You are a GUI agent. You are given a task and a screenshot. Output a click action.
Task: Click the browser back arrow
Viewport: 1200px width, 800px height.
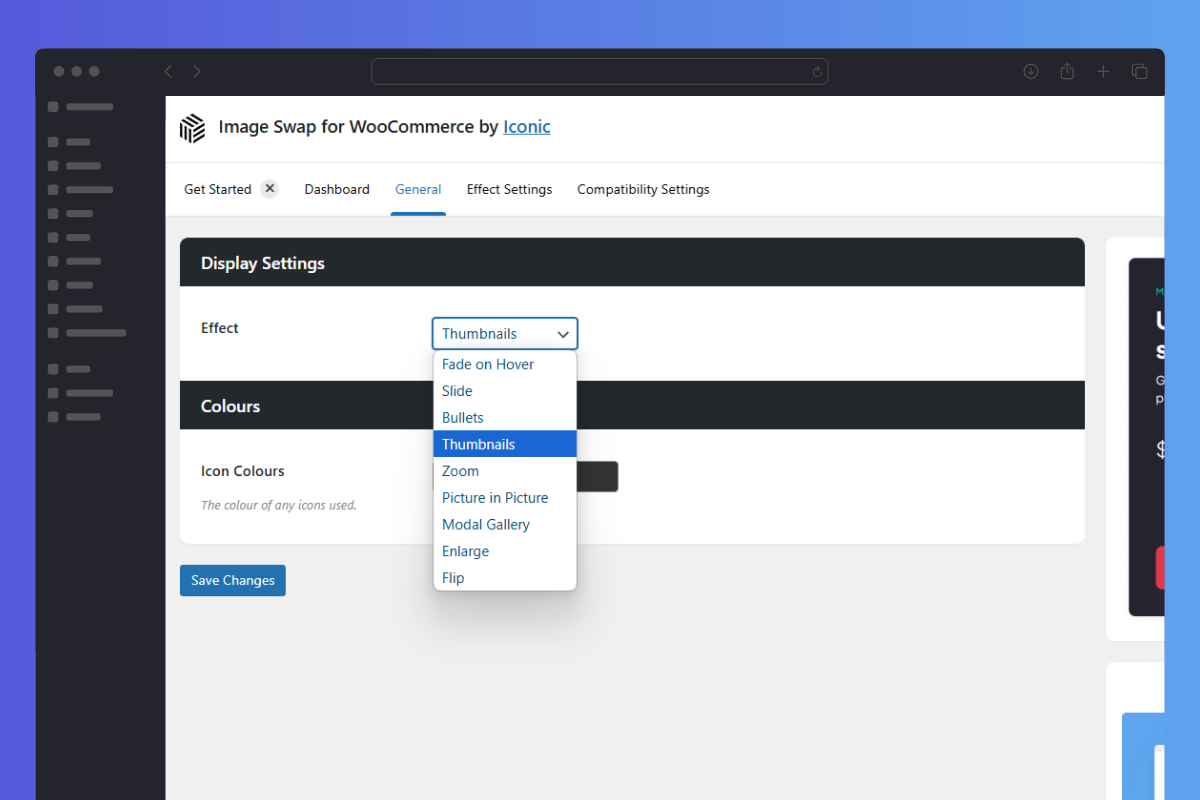168,71
